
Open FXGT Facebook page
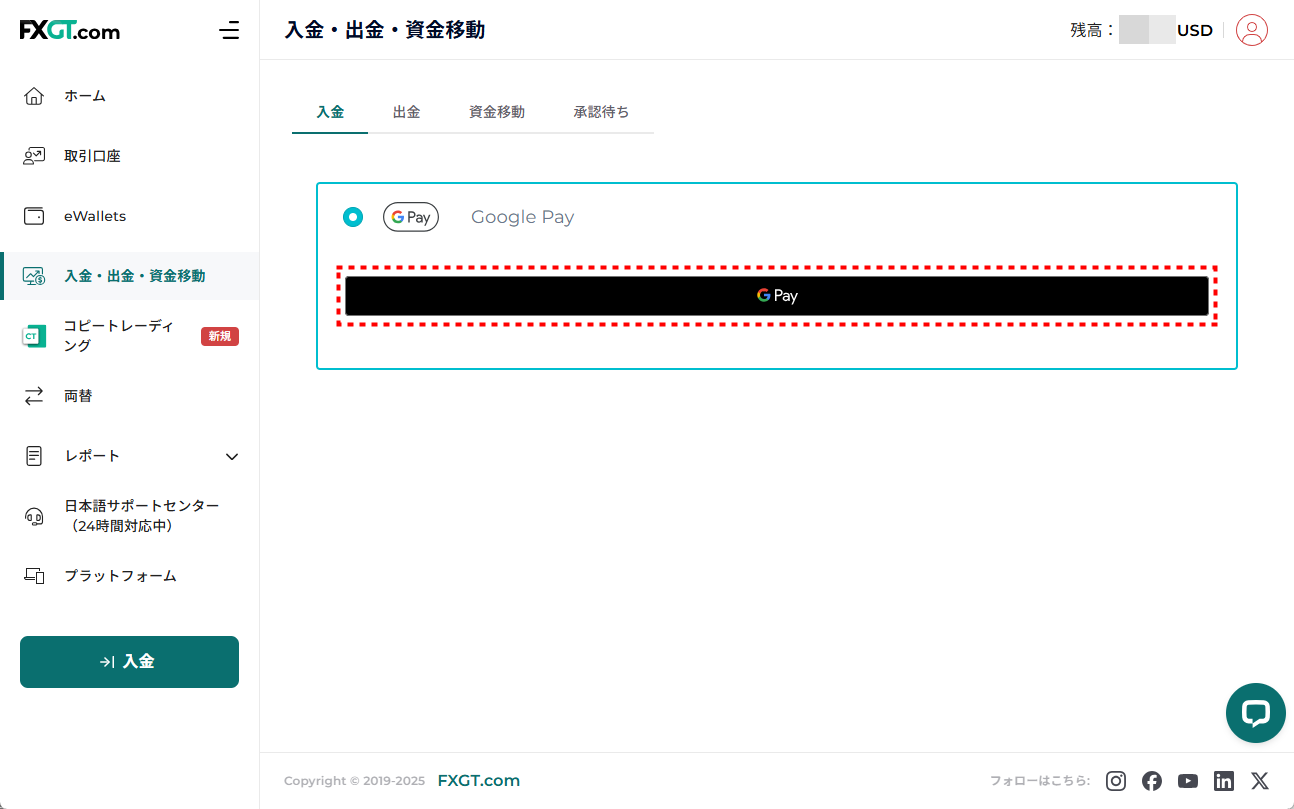[x=1152, y=781]
